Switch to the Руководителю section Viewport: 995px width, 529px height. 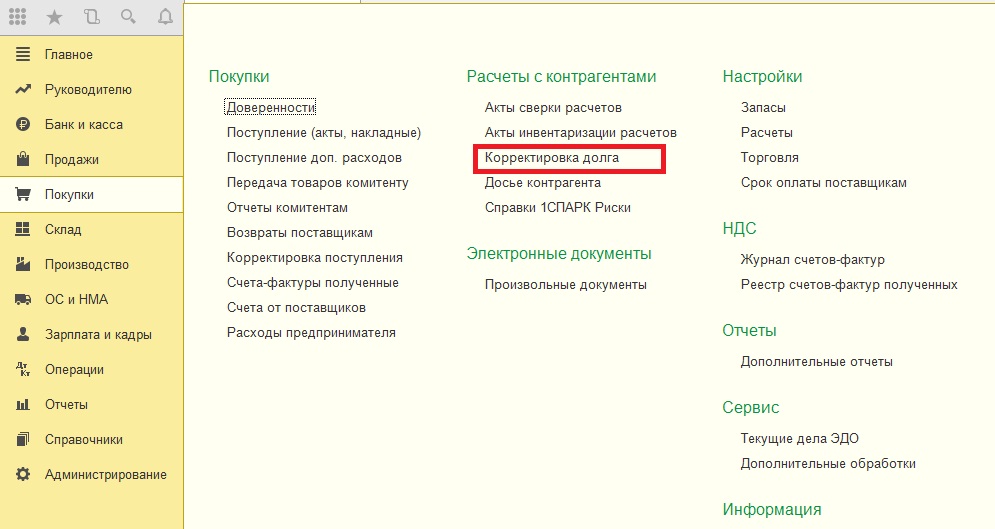pos(88,89)
